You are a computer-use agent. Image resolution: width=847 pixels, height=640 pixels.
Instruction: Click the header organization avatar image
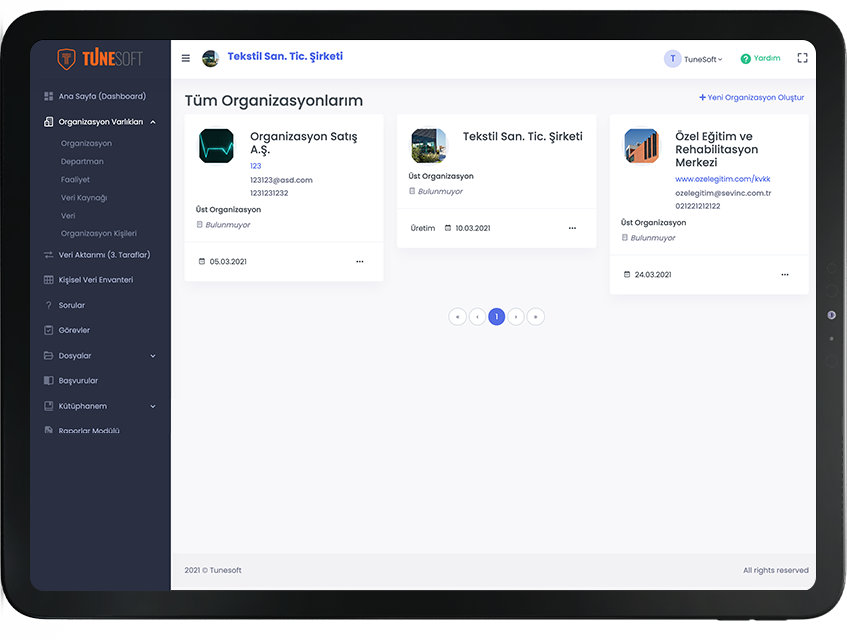(210, 58)
